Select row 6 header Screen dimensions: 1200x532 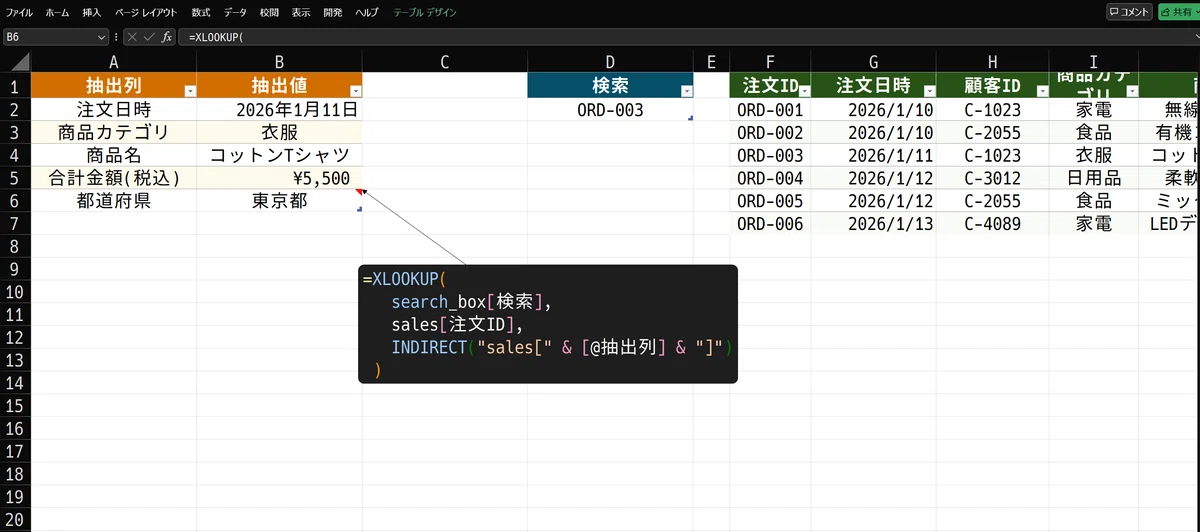[x=15, y=201]
